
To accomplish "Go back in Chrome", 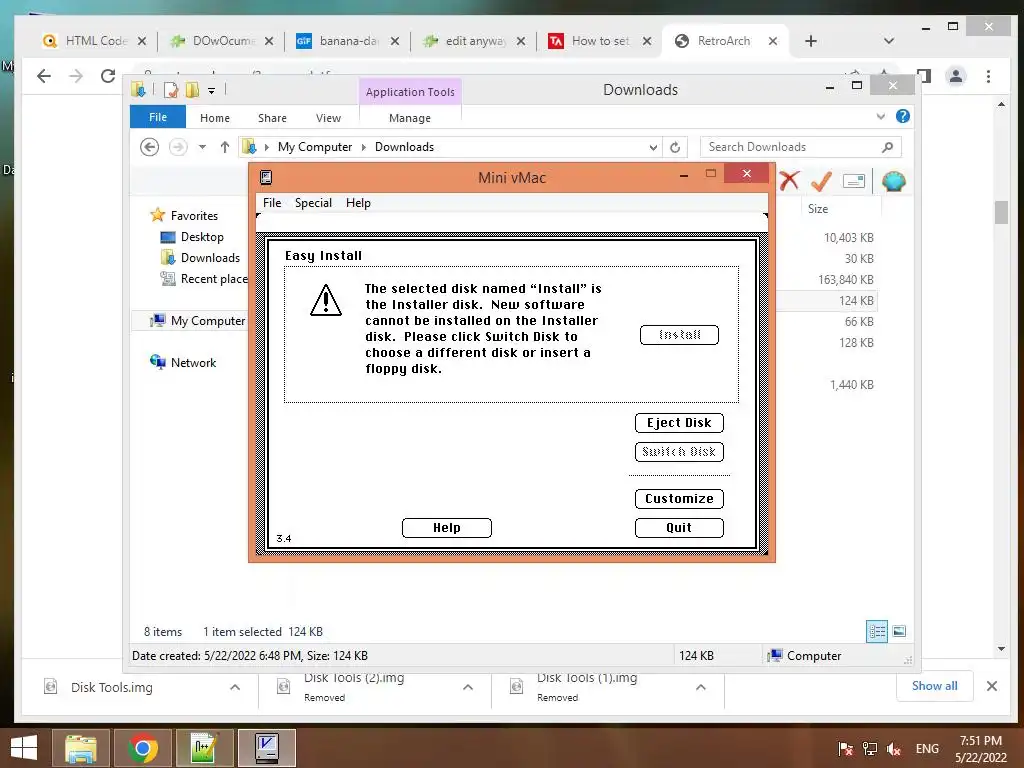I will (44, 76).
